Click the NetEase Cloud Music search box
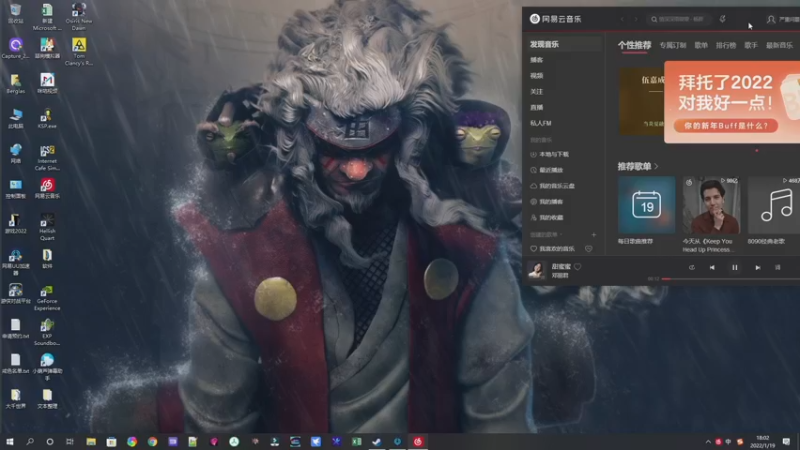 [679, 19]
